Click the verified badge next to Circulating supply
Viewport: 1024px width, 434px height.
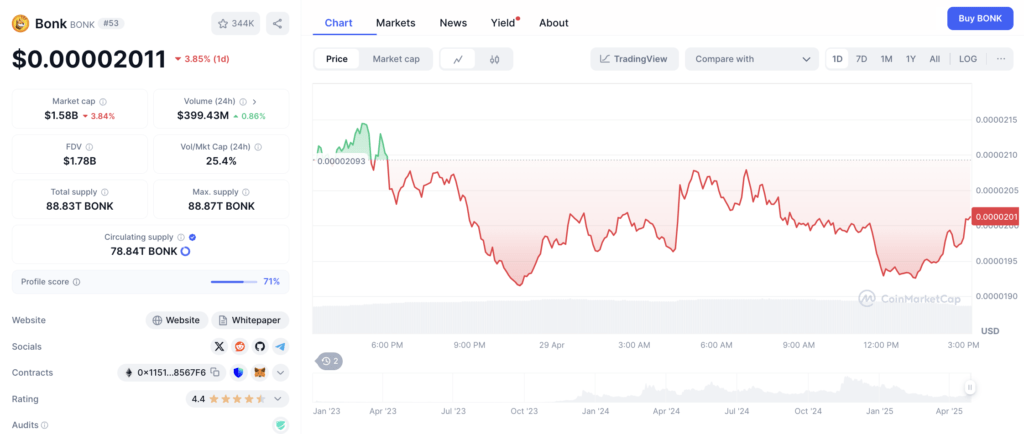point(193,238)
